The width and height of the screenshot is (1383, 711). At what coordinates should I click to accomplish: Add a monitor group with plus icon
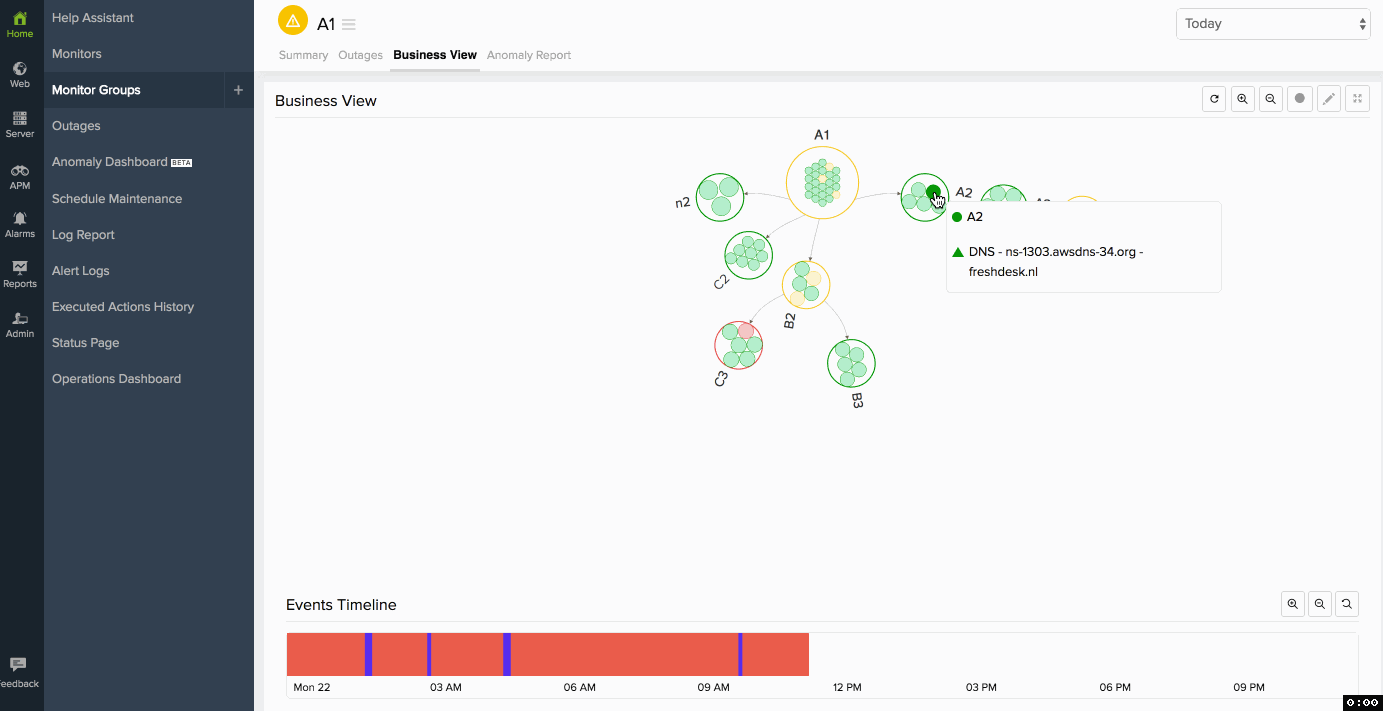pos(238,90)
